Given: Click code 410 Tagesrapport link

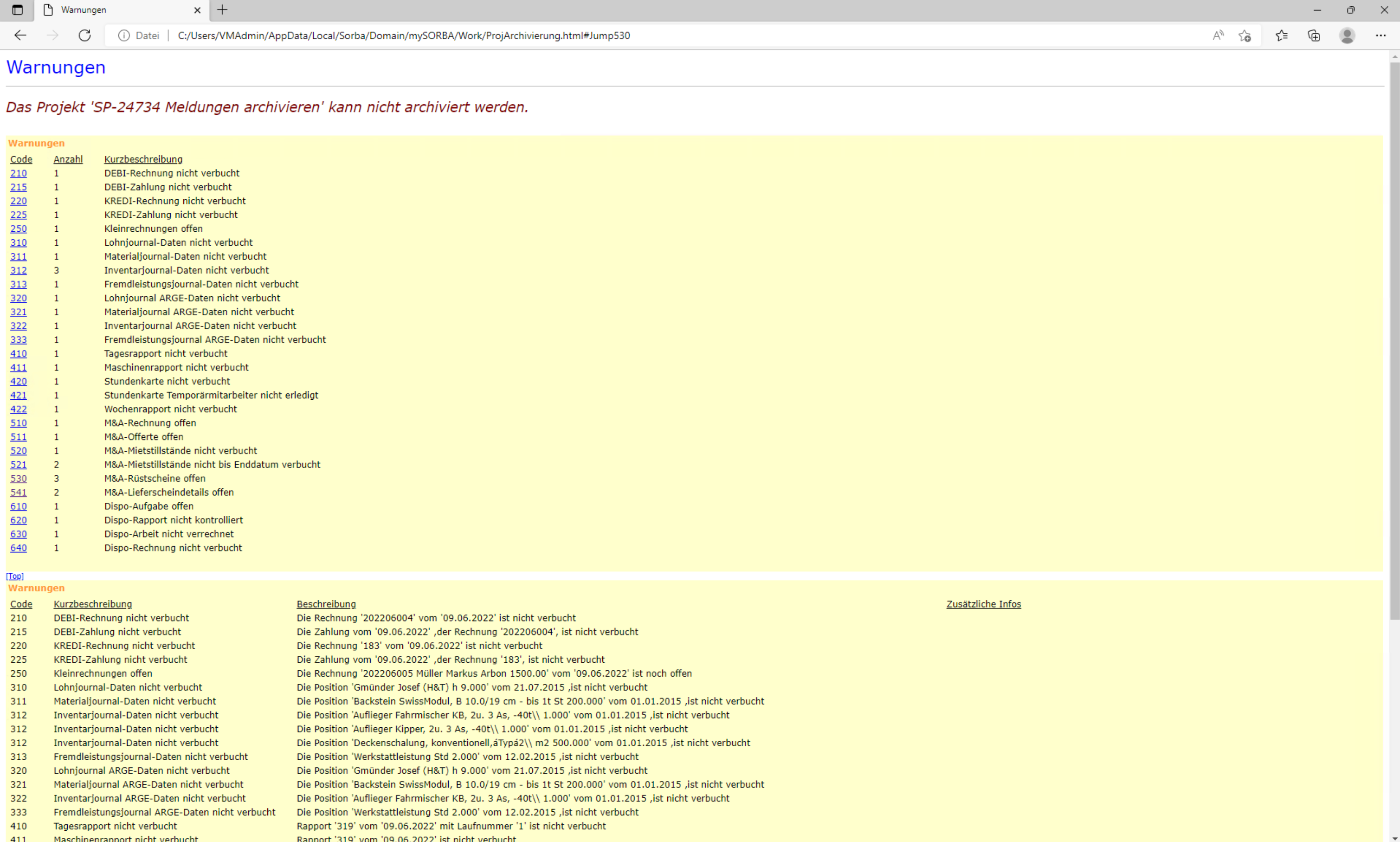Looking at the screenshot, I should point(18,354).
